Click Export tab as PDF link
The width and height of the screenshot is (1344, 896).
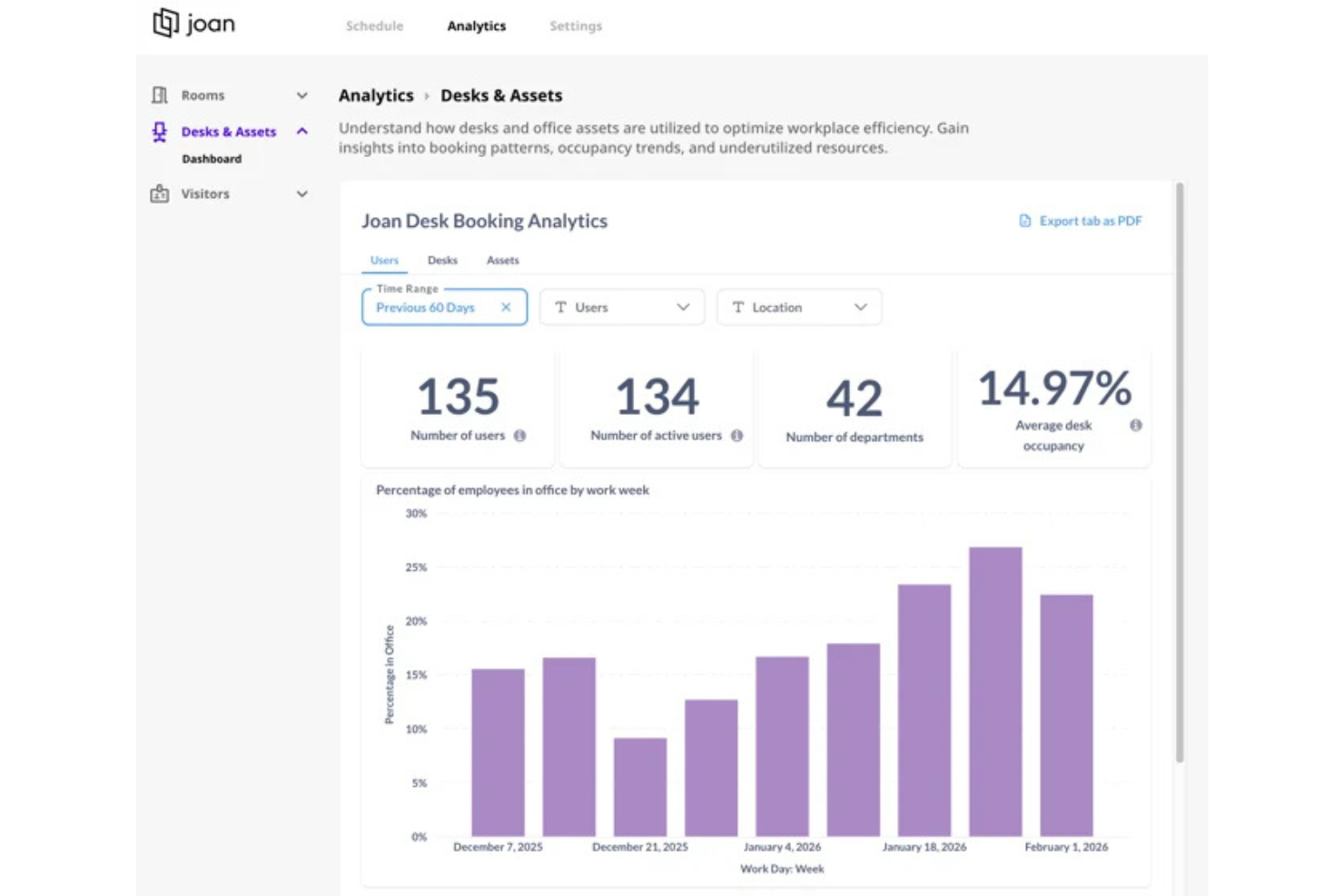1081,221
